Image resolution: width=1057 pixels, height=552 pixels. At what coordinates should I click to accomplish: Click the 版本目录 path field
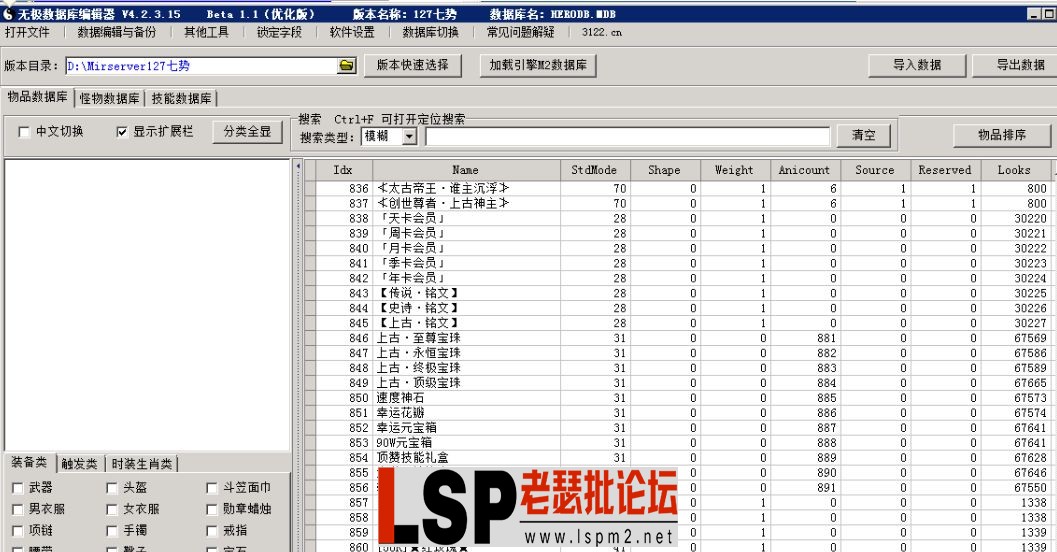pyautogui.click(x=201, y=65)
